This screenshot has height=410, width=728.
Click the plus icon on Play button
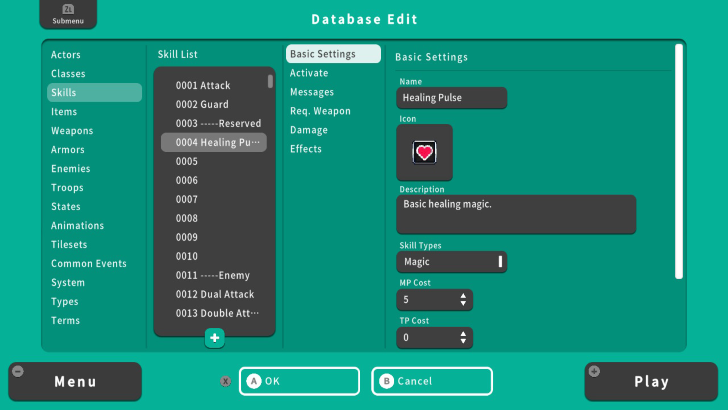tap(594, 371)
